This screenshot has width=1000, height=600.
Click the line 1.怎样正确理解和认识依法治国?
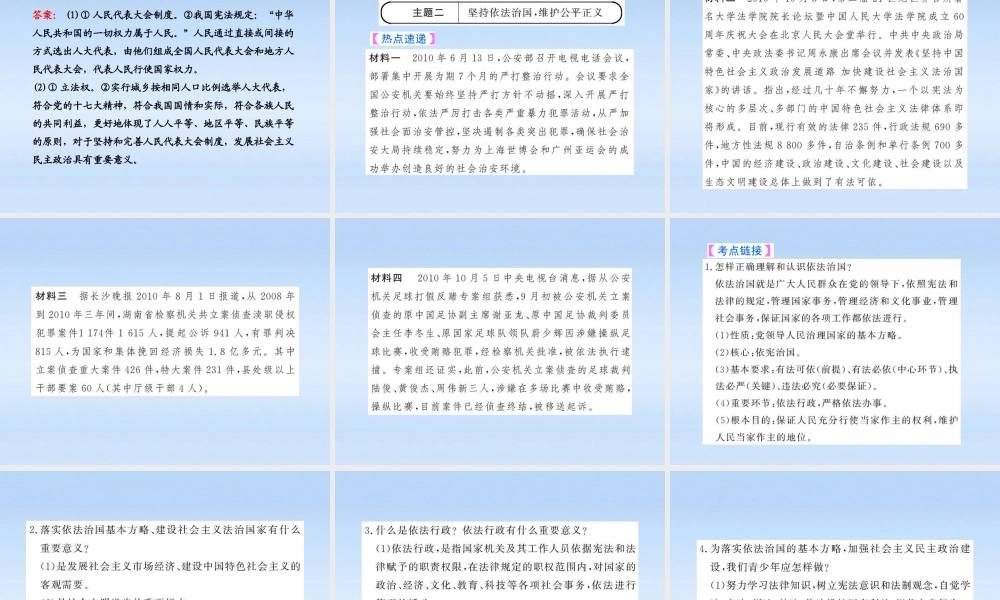[x=779, y=267]
